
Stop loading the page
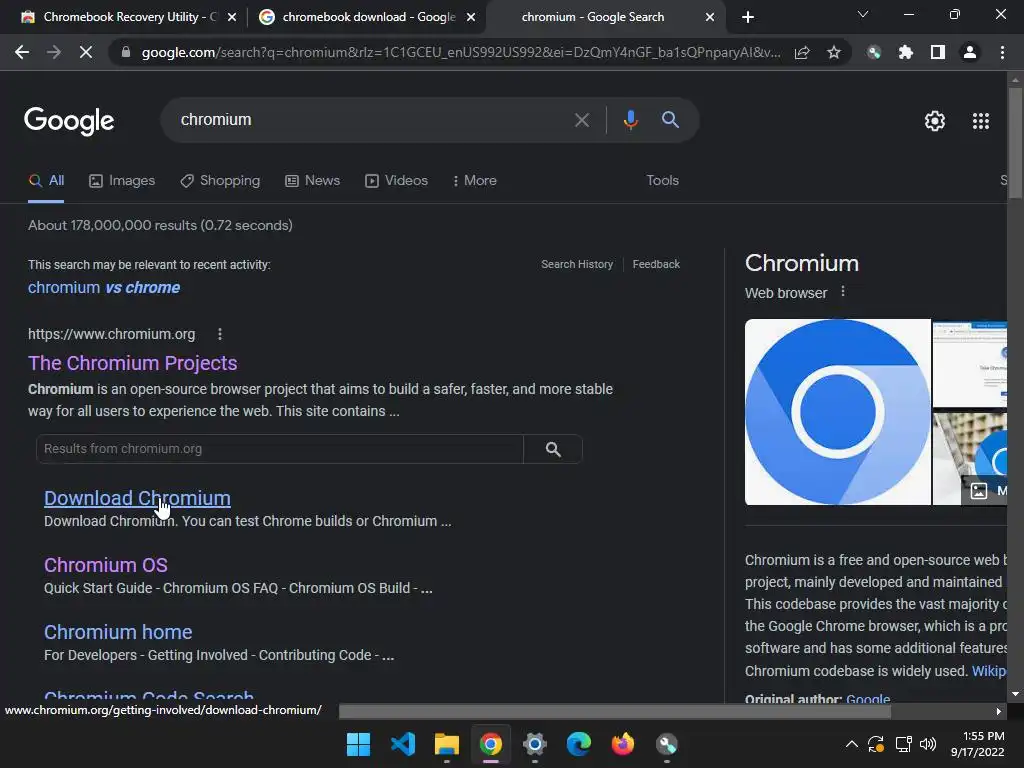[86, 52]
